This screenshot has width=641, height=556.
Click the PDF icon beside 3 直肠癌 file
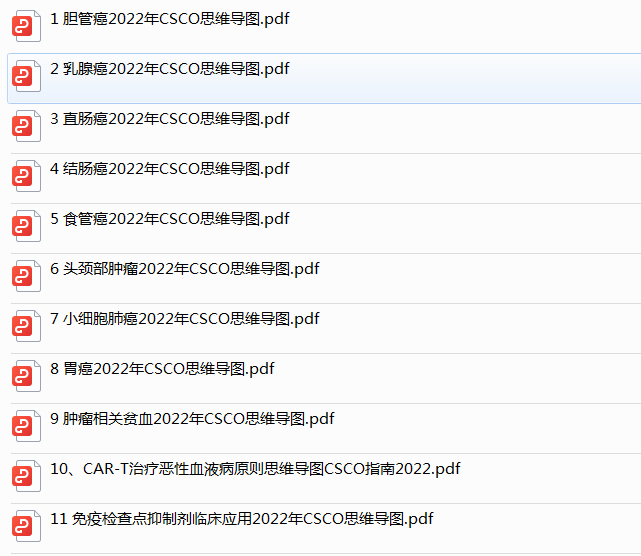27,126
